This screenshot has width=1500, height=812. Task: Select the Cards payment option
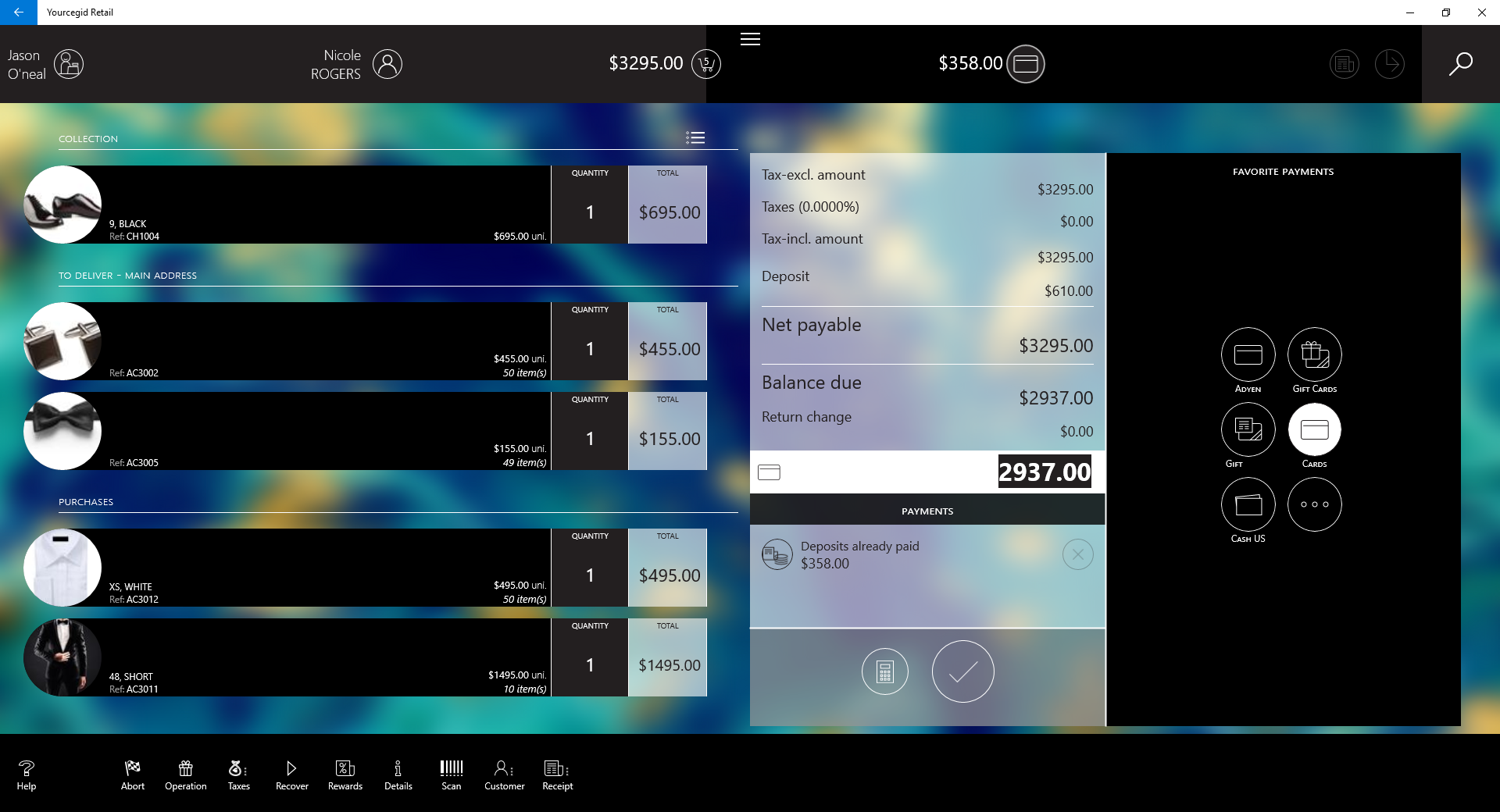click(x=1313, y=429)
